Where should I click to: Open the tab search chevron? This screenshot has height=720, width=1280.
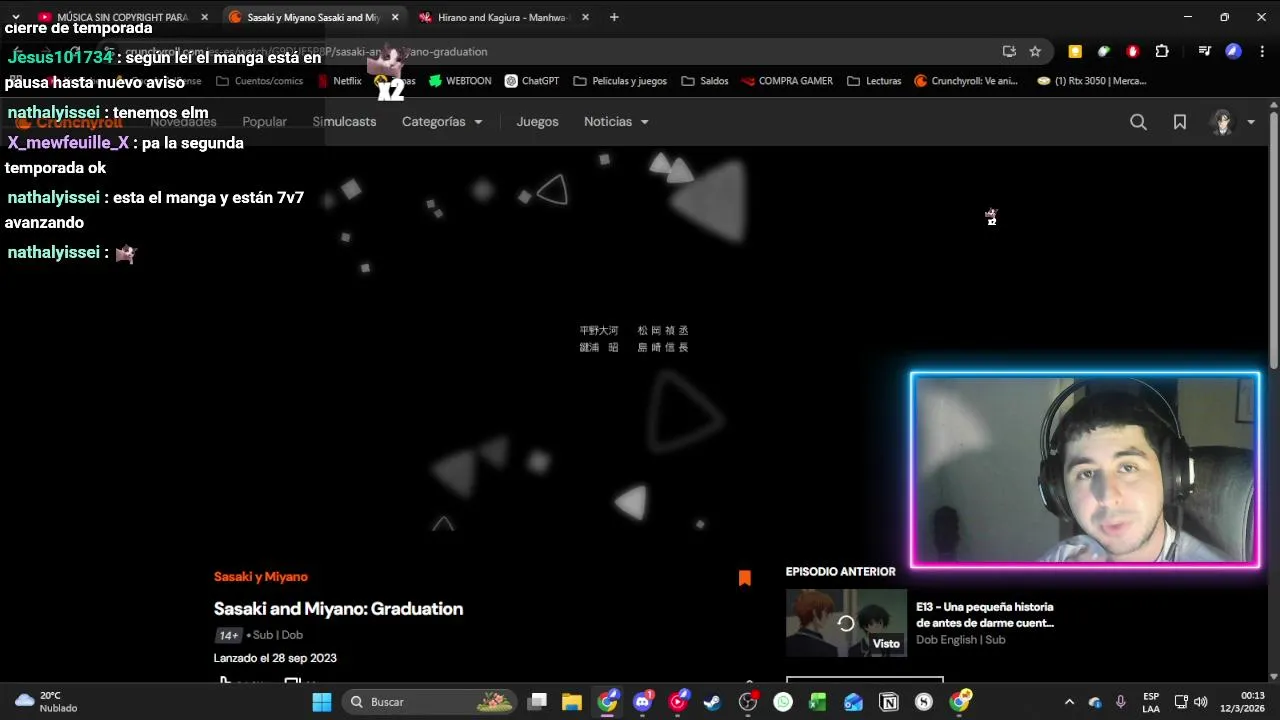coord(15,17)
